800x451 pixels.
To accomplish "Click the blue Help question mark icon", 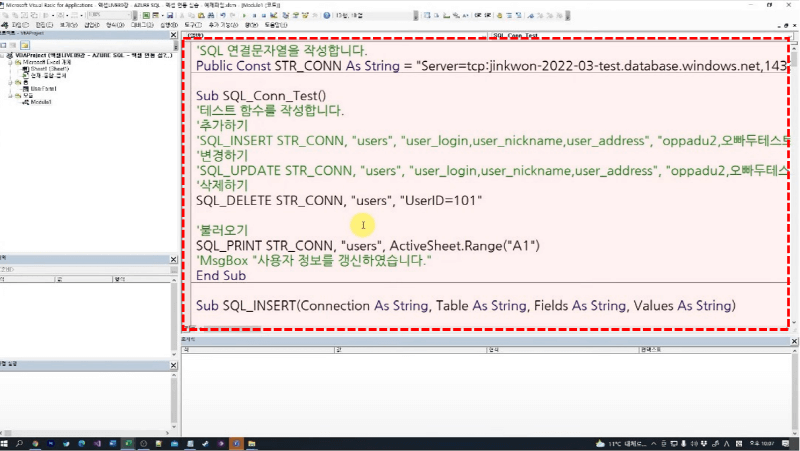I will point(327,15).
